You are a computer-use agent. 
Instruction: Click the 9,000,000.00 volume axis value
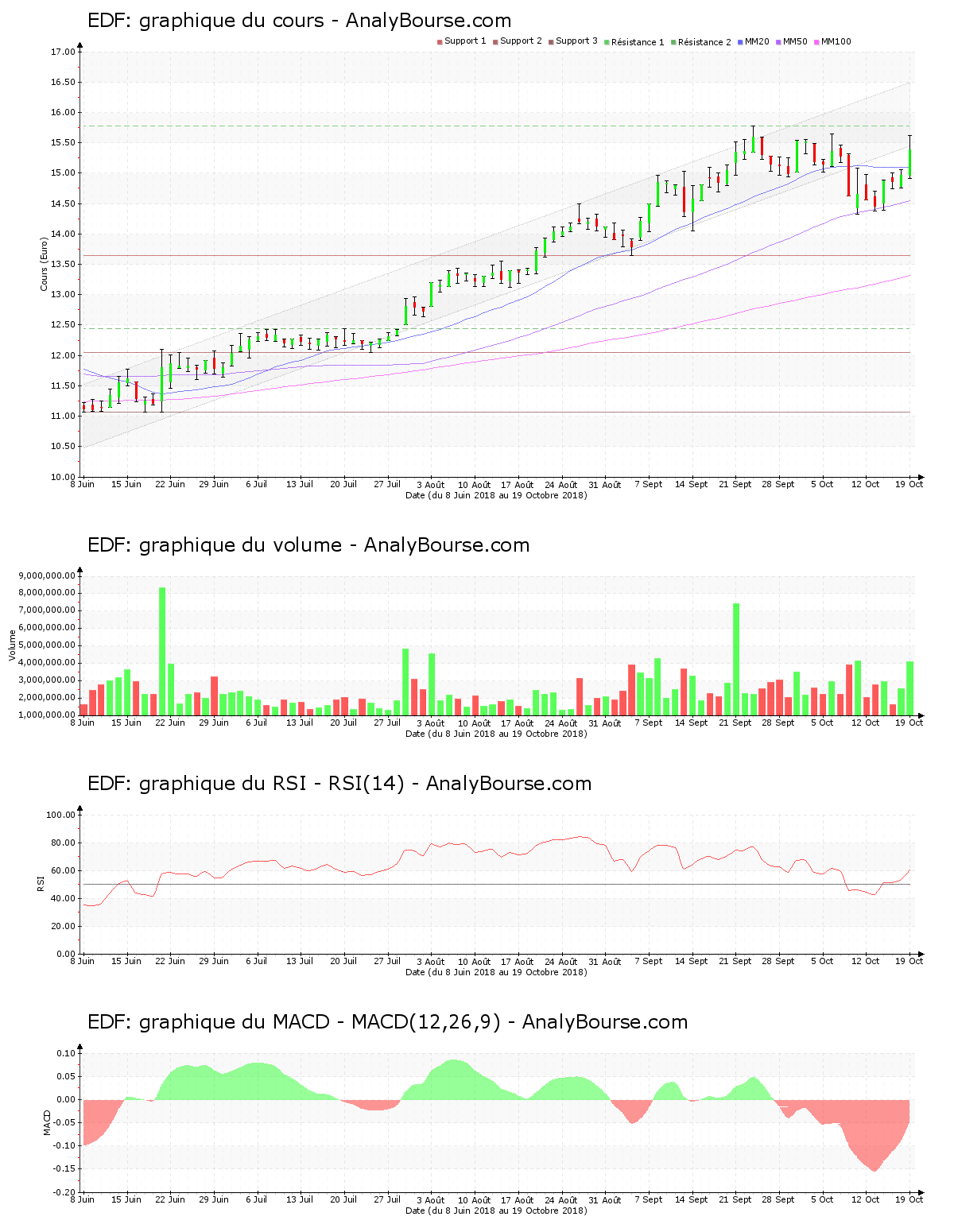47,575
